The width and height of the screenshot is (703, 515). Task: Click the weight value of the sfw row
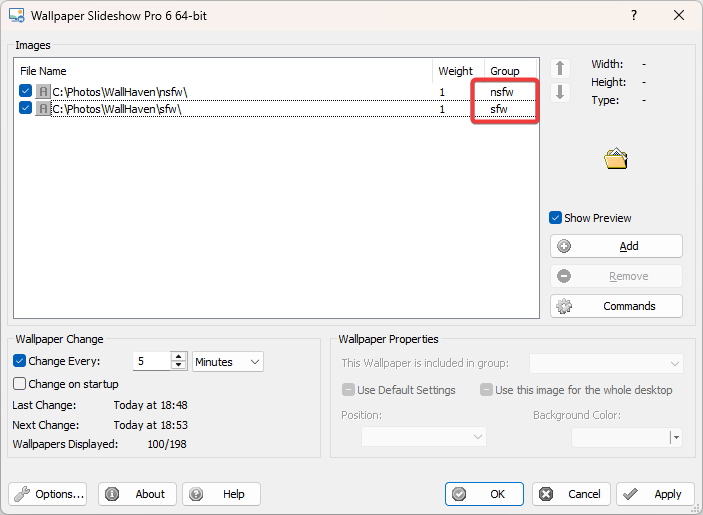pos(442,109)
